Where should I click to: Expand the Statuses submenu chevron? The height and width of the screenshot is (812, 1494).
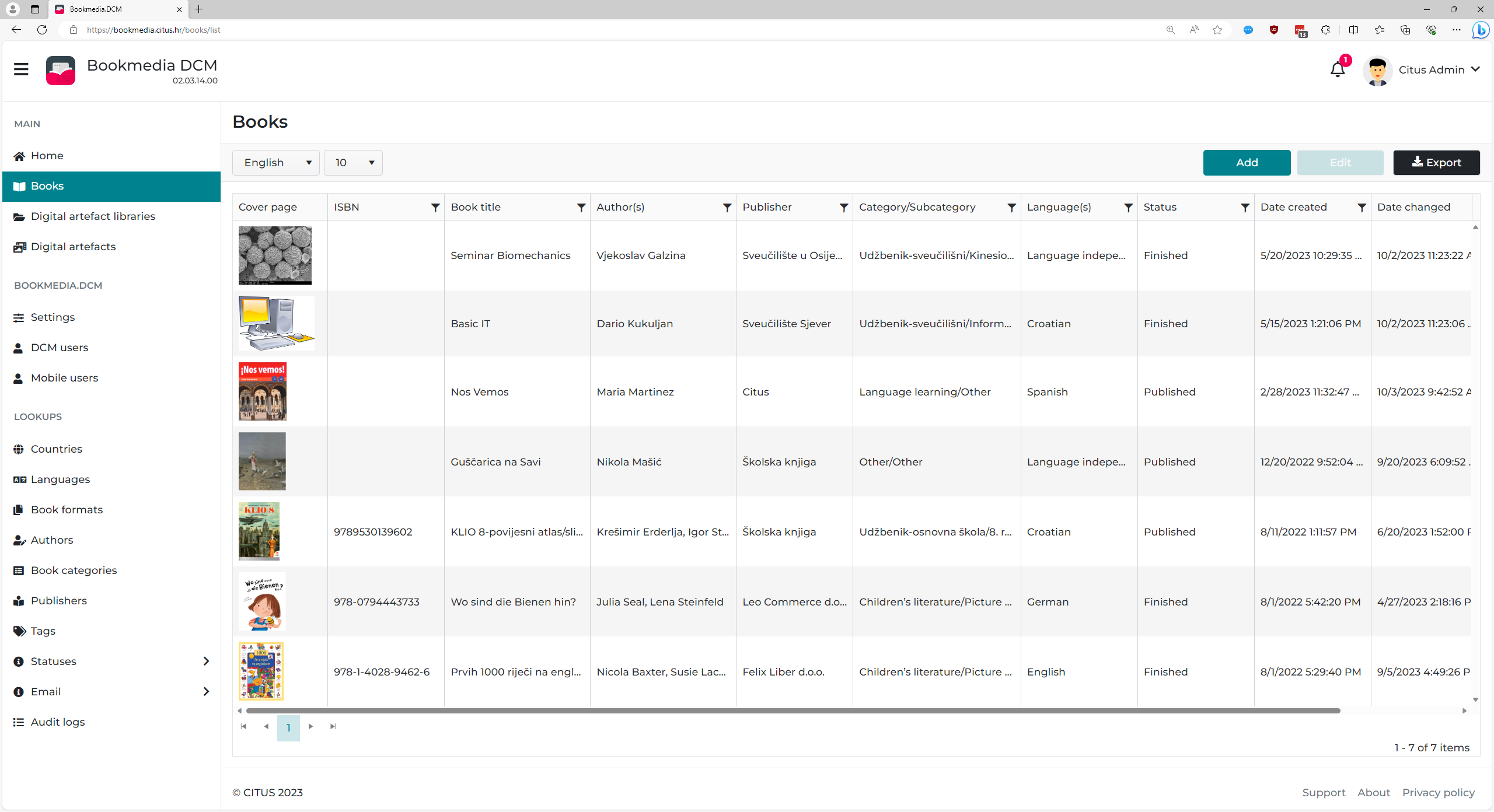[206, 661]
